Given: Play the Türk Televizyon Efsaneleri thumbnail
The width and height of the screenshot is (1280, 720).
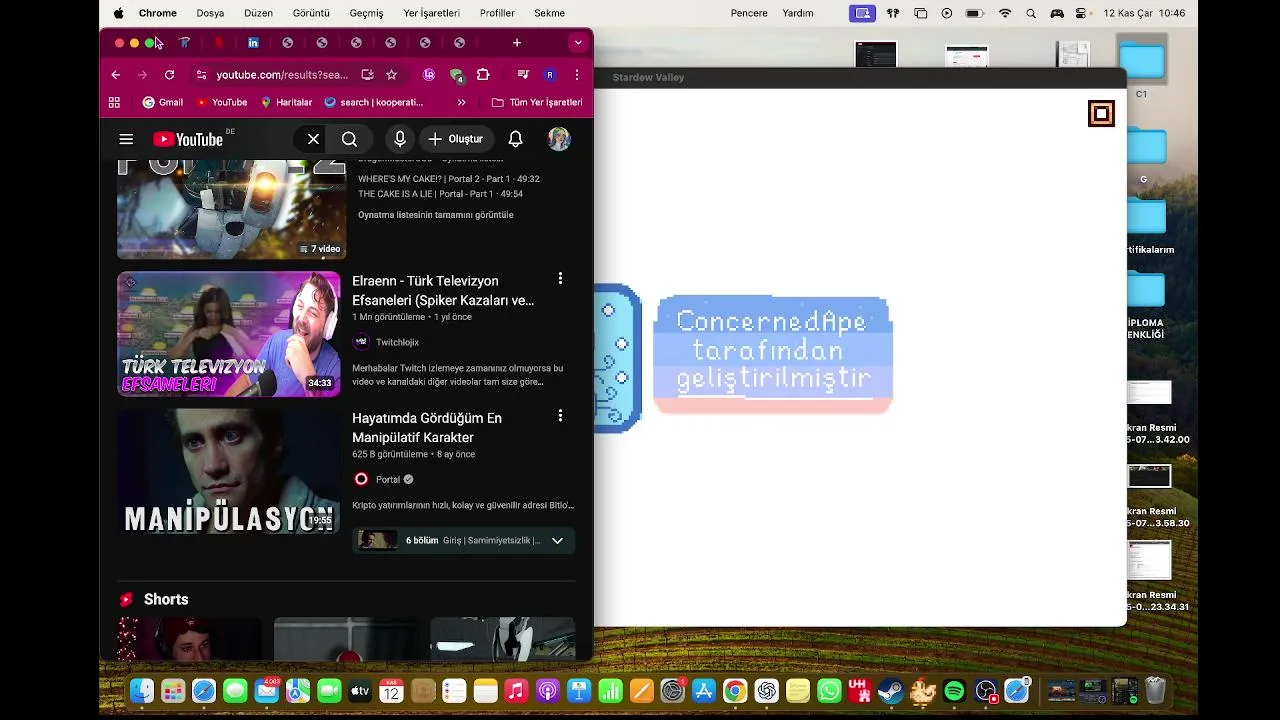Looking at the screenshot, I should point(228,334).
